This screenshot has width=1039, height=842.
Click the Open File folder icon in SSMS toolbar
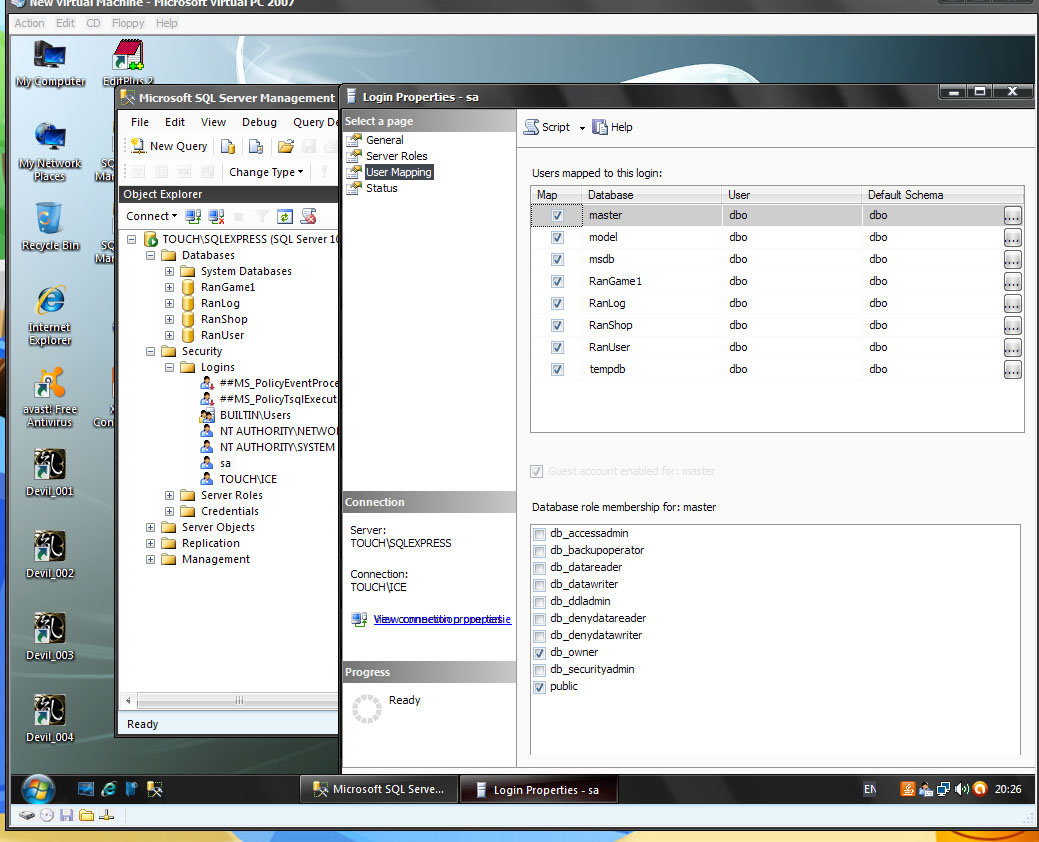286,146
